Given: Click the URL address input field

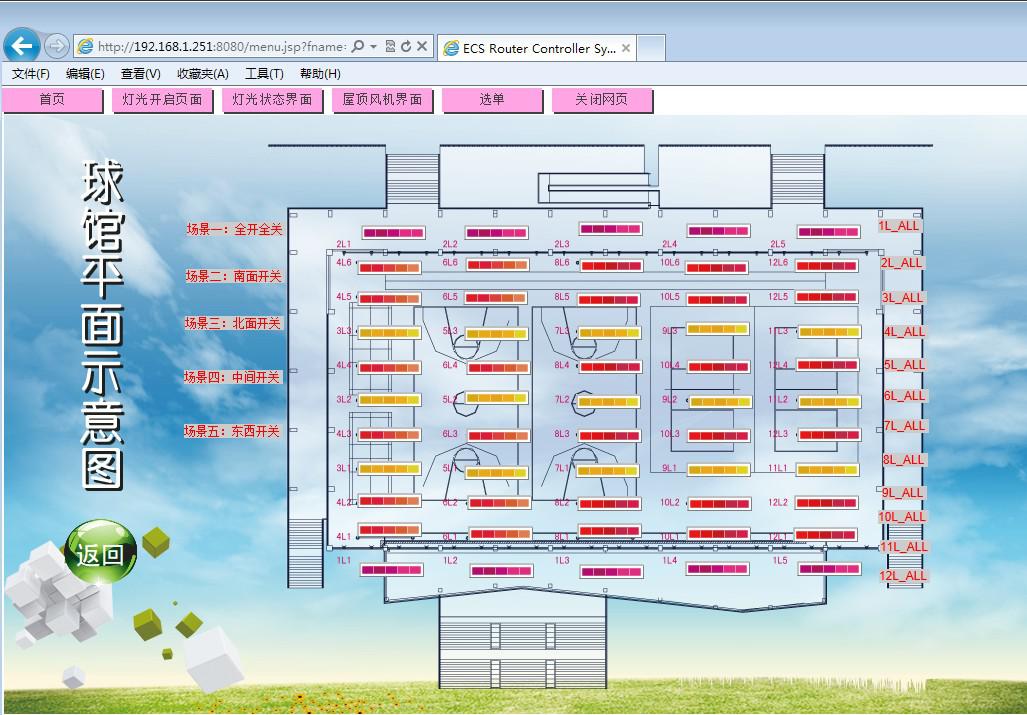Looking at the screenshot, I should (x=220, y=47).
